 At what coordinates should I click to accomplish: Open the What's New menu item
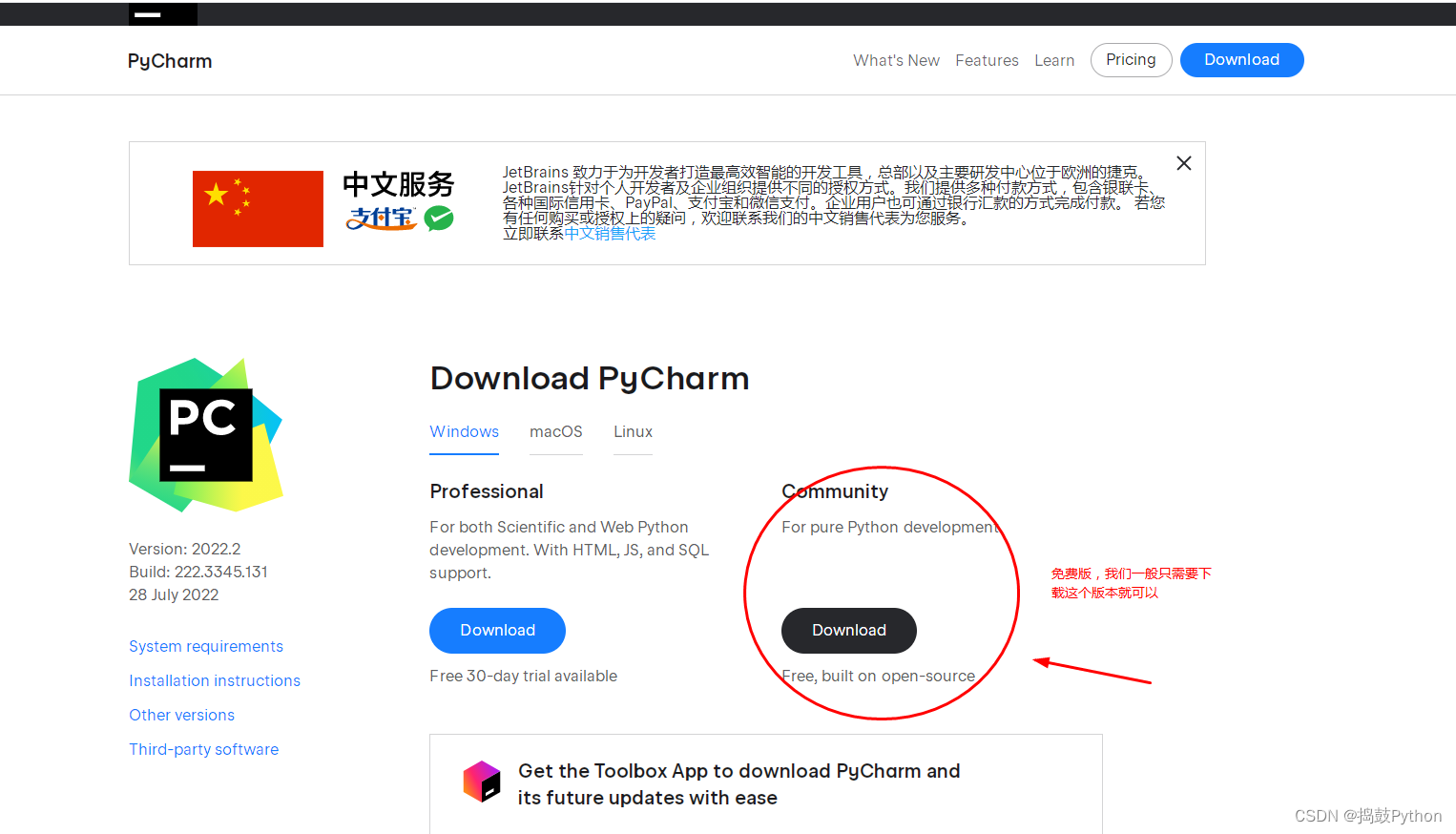pyautogui.click(x=896, y=60)
